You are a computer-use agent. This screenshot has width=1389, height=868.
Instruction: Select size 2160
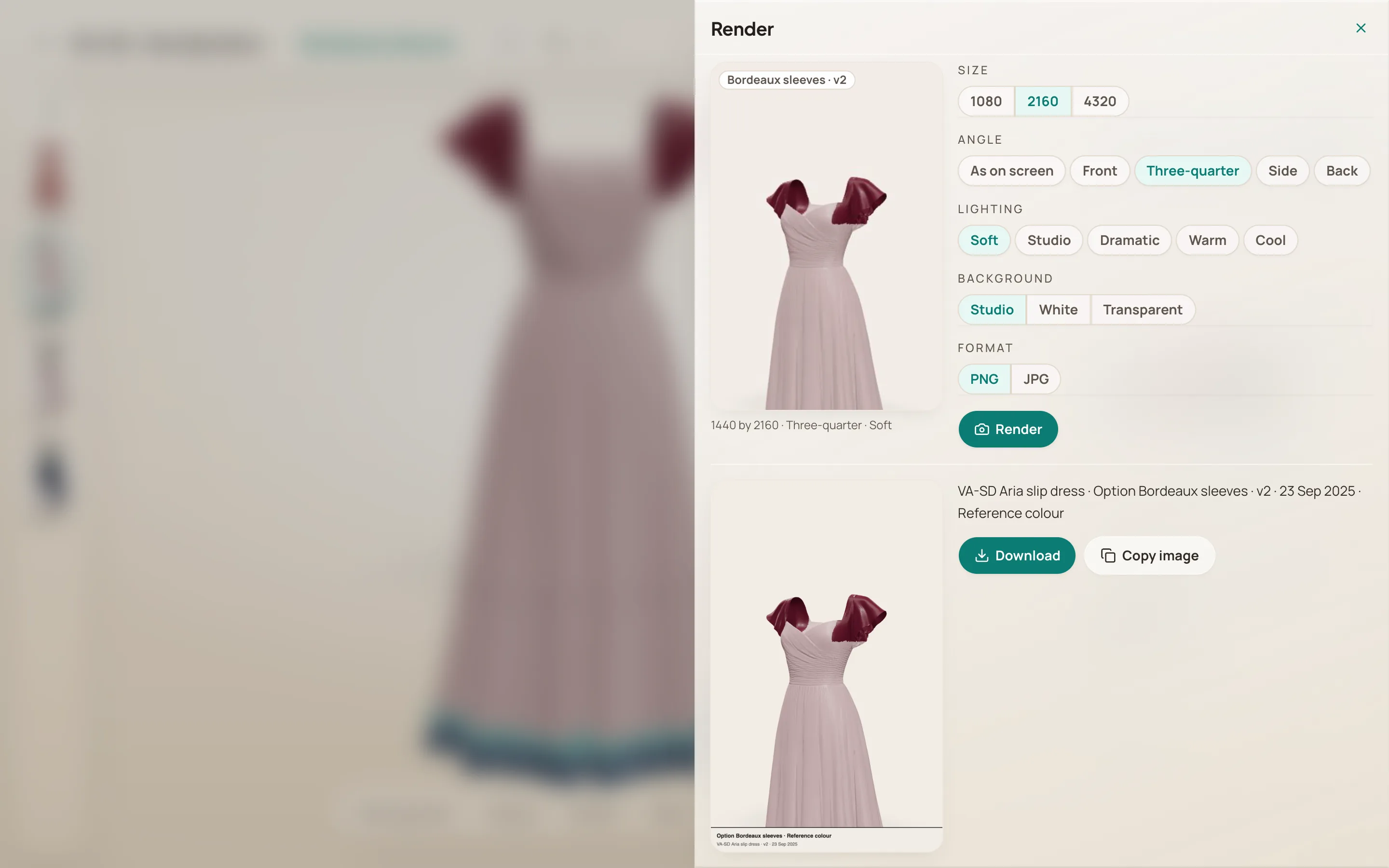[x=1042, y=102]
